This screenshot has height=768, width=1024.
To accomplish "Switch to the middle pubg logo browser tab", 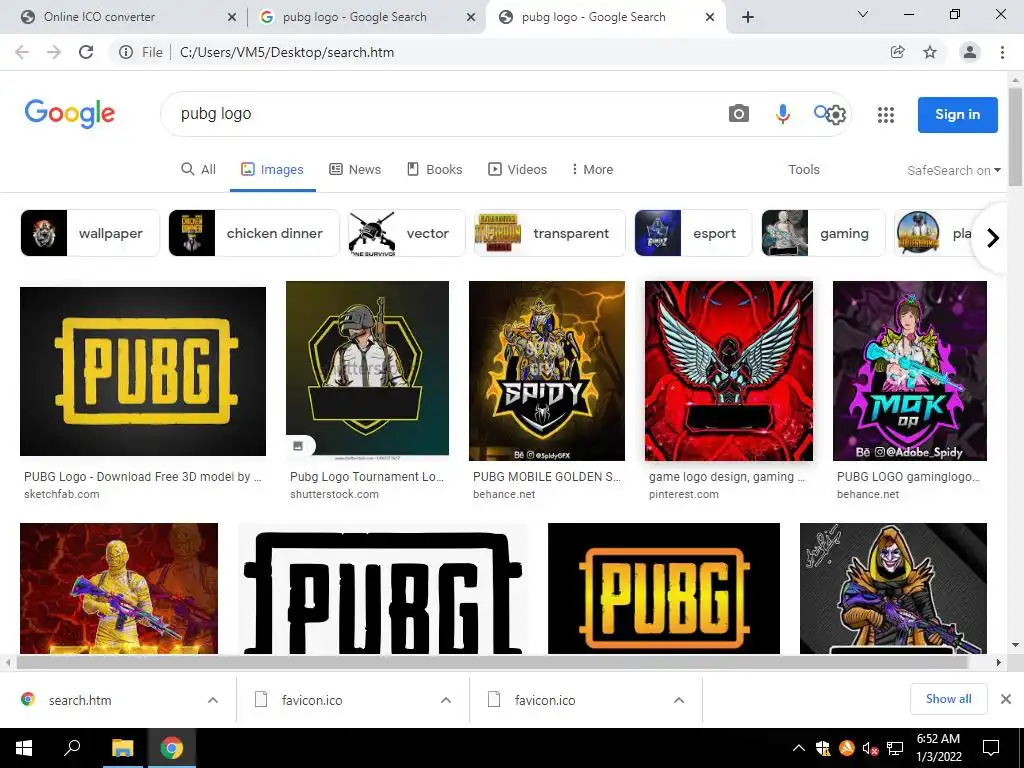I will pyautogui.click(x=366, y=17).
